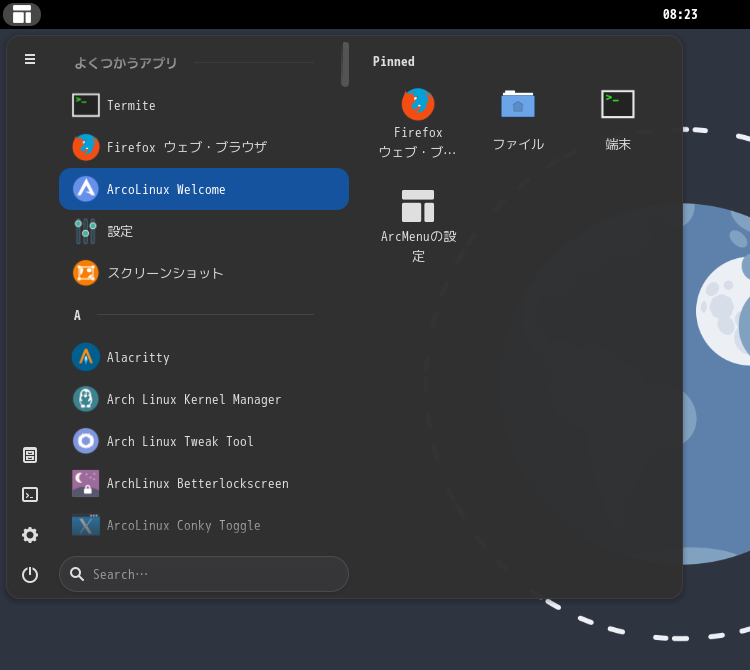This screenshot has height=670, width=750.
Task: Select ArcoLinux Conky Toggle text
Action: pos(184,526)
